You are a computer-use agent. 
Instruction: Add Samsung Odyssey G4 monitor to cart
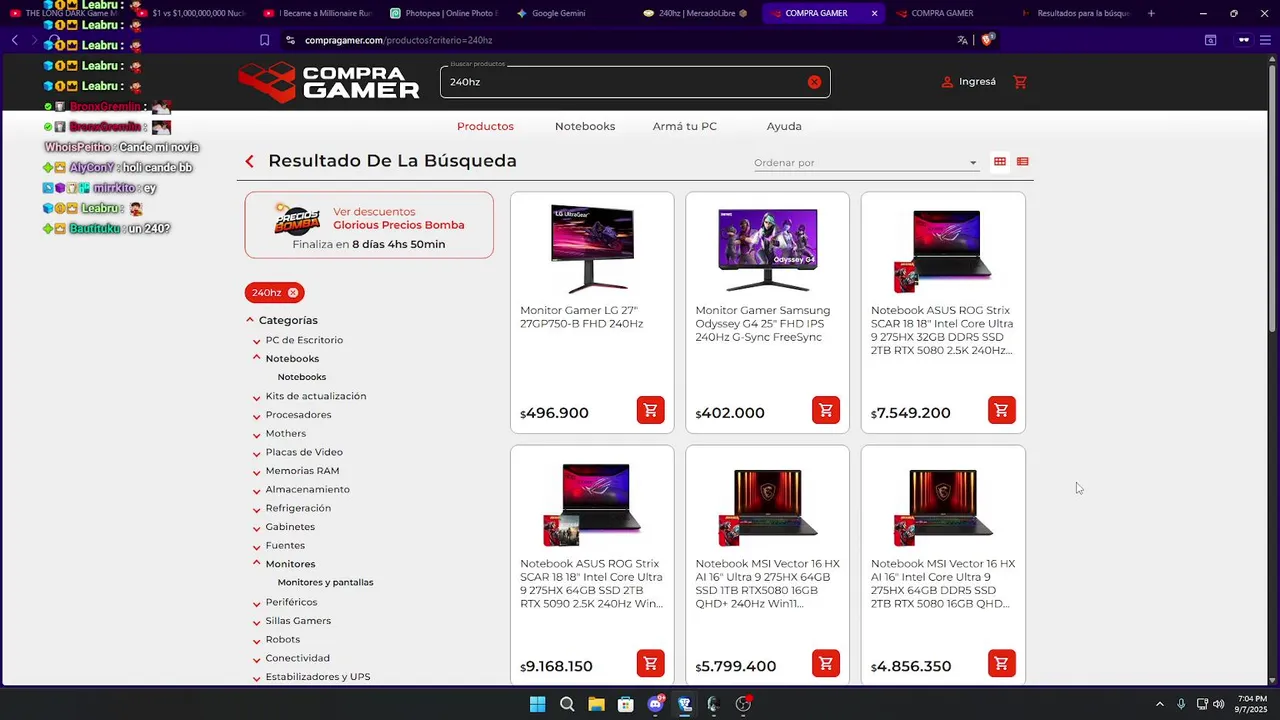[826, 410]
